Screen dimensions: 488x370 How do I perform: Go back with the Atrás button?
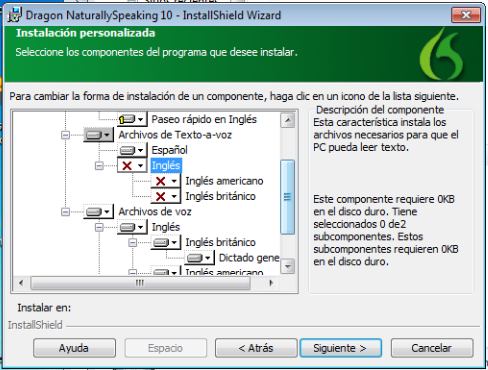[256, 348]
